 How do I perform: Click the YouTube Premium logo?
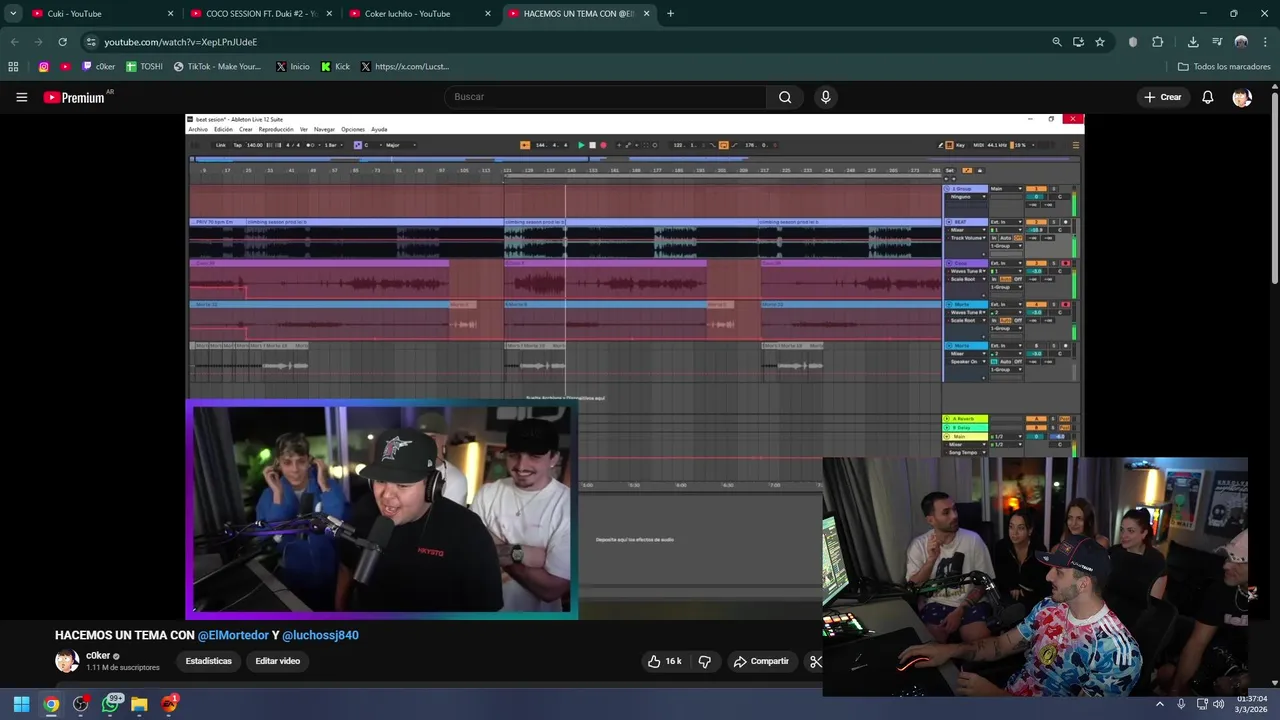click(x=74, y=97)
